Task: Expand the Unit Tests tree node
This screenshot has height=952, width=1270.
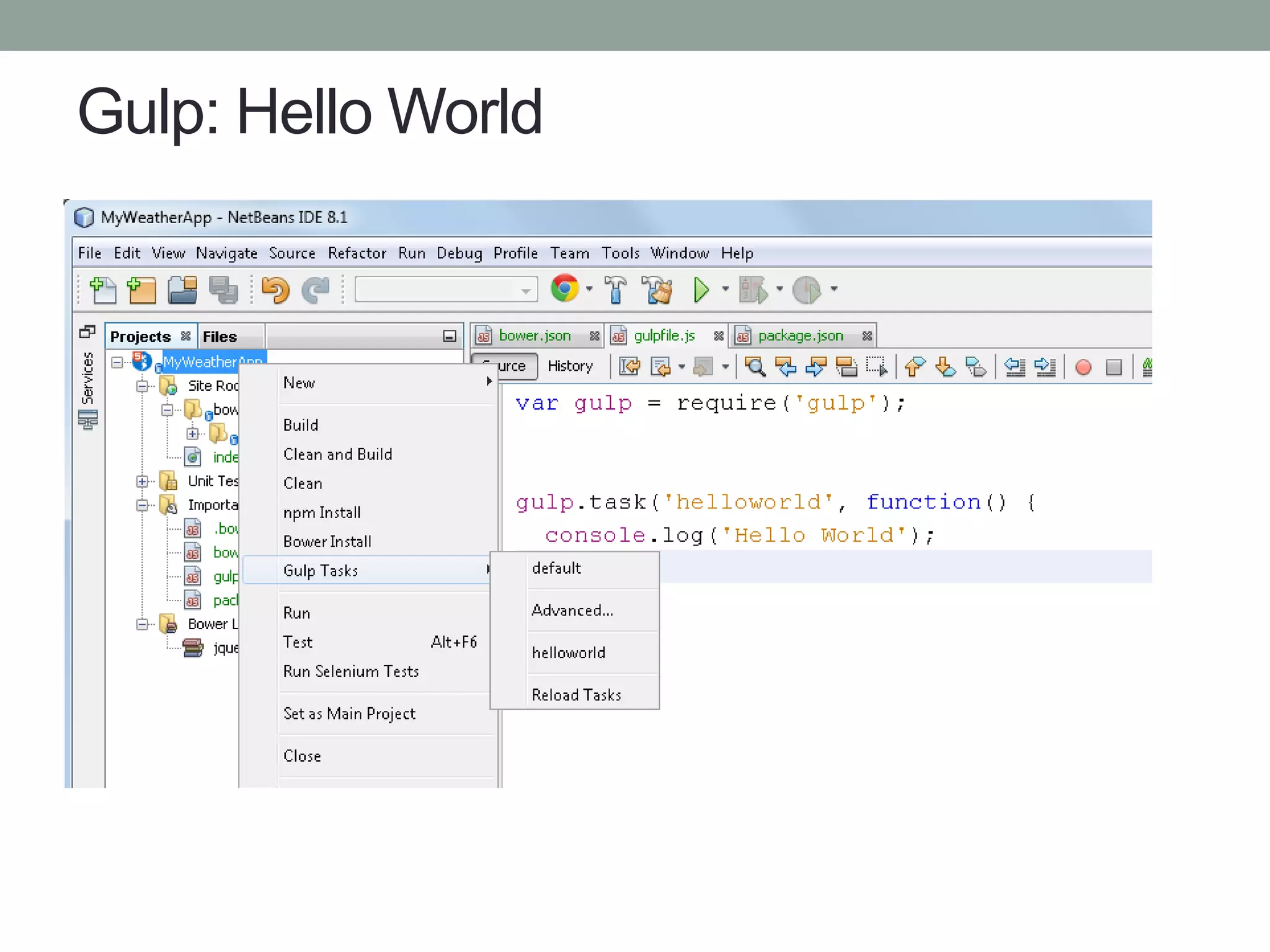Action: (x=142, y=482)
